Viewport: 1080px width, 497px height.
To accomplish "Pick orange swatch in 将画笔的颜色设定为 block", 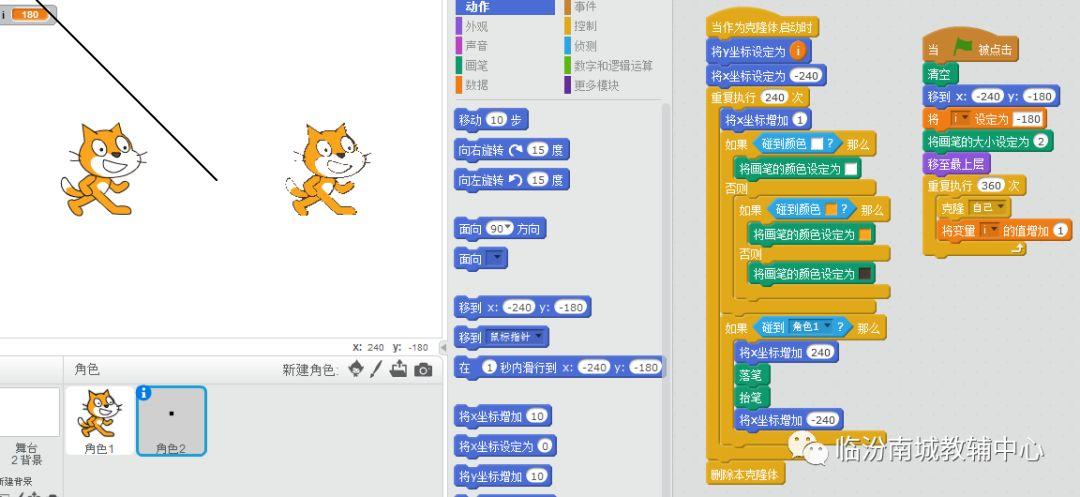I will (865, 235).
